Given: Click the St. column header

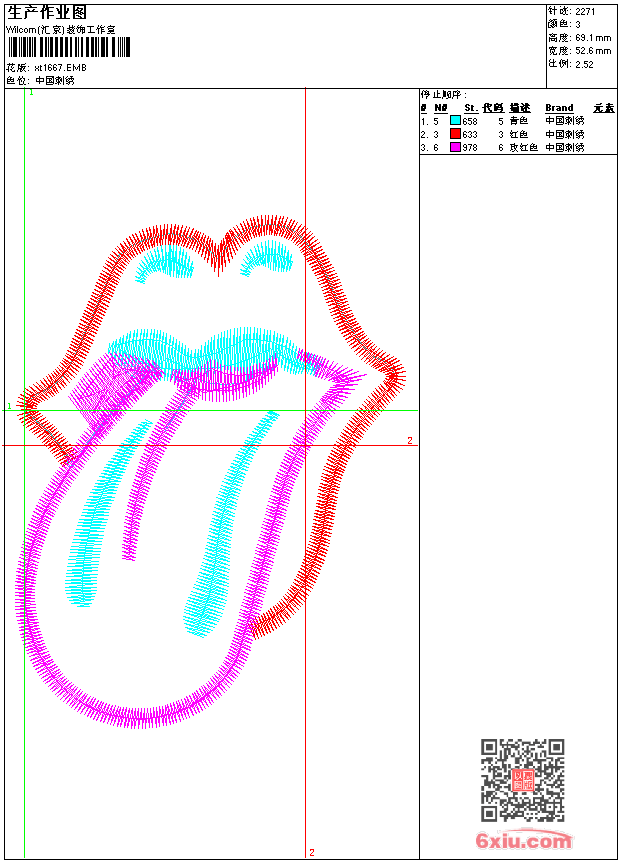Looking at the screenshot, I should (x=471, y=108).
